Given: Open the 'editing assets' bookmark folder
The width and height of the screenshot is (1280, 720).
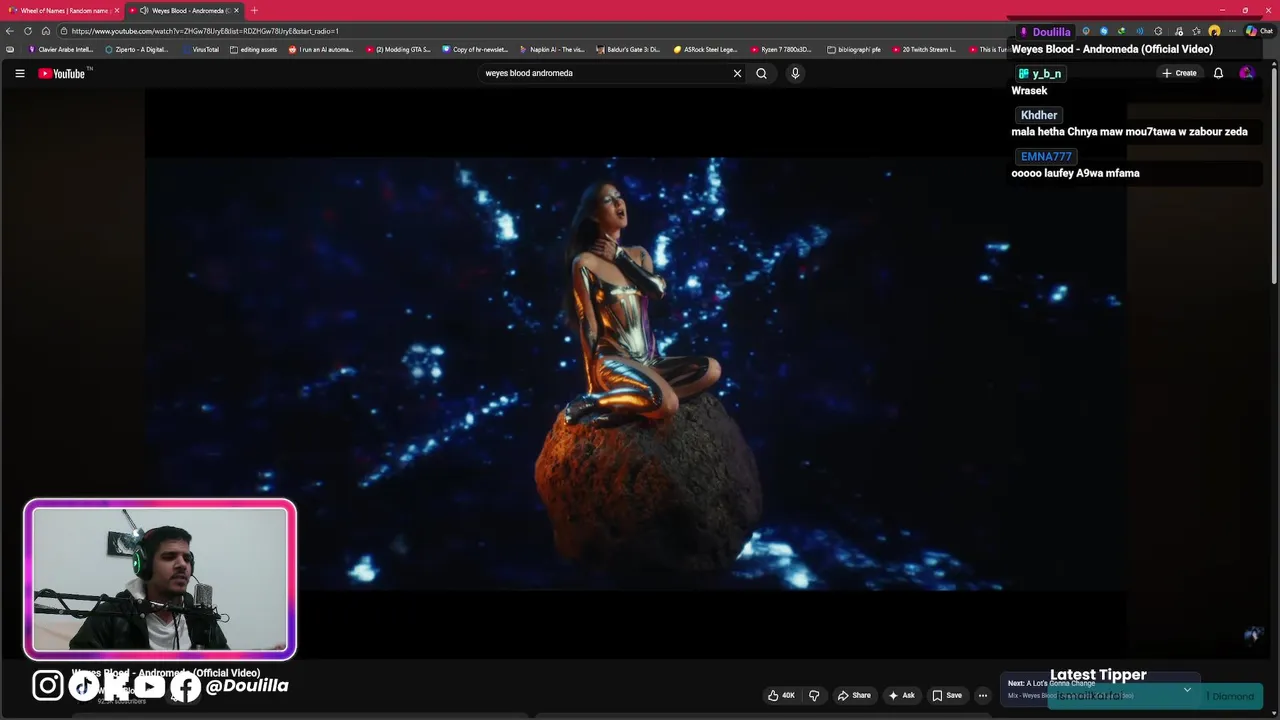Looking at the screenshot, I should pyautogui.click(x=254, y=49).
